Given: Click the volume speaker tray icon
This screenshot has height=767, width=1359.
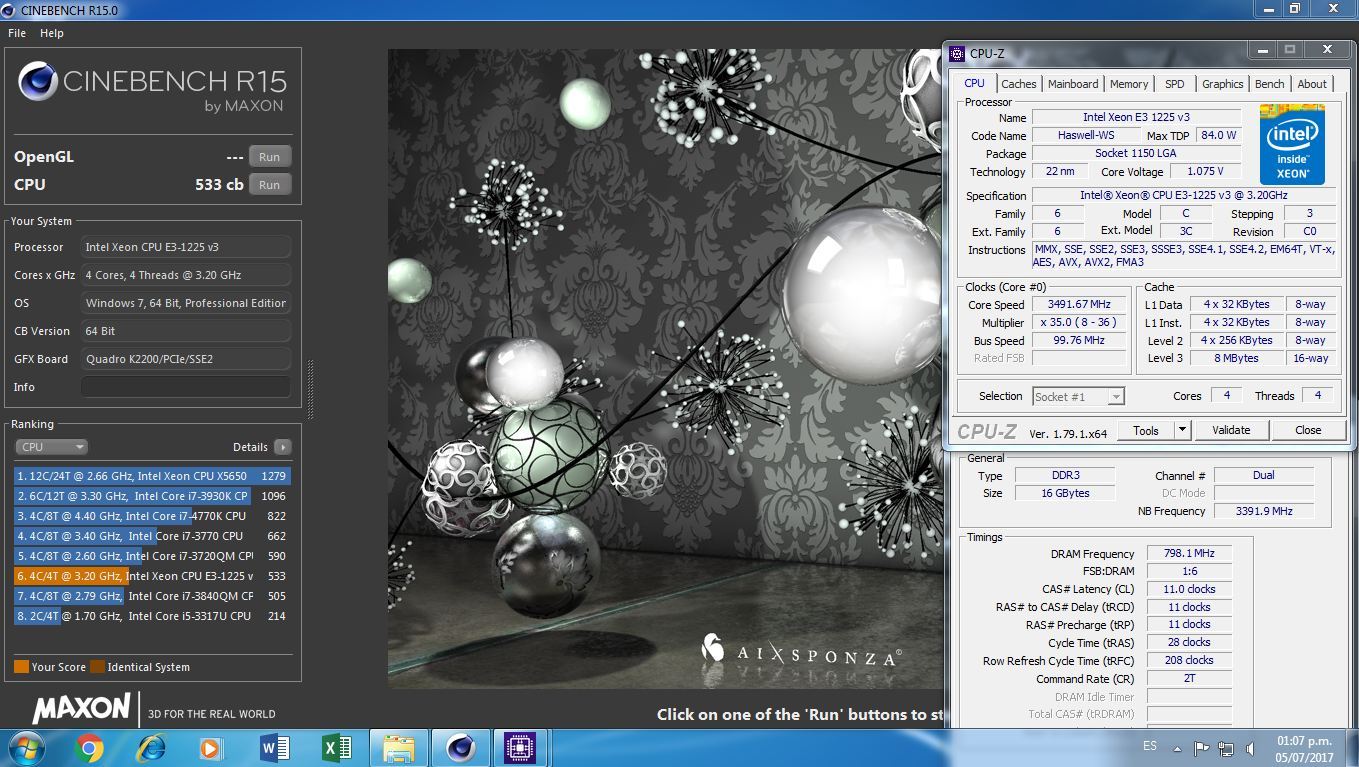Looking at the screenshot, I should pyautogui.click(x=1250, y=747).
